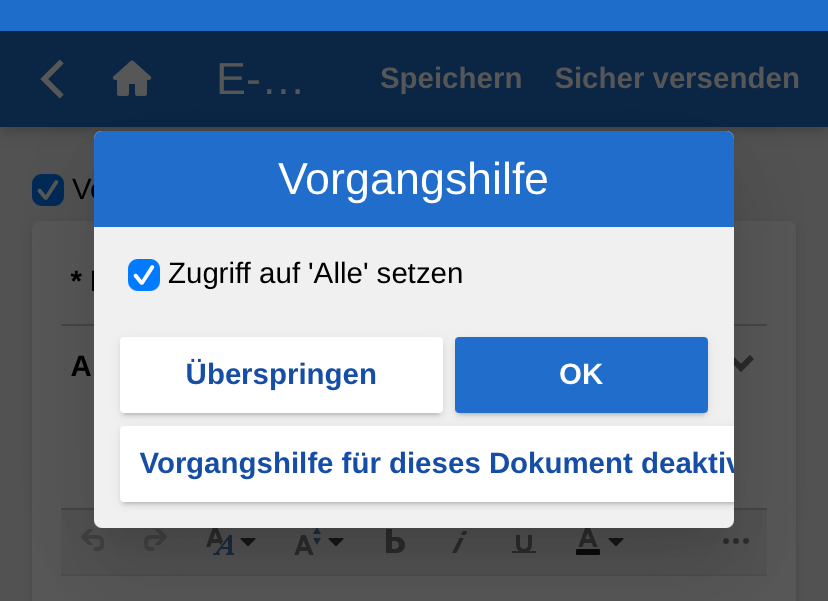
Task: Click Speichern in the header
Action: pos(451,79)
